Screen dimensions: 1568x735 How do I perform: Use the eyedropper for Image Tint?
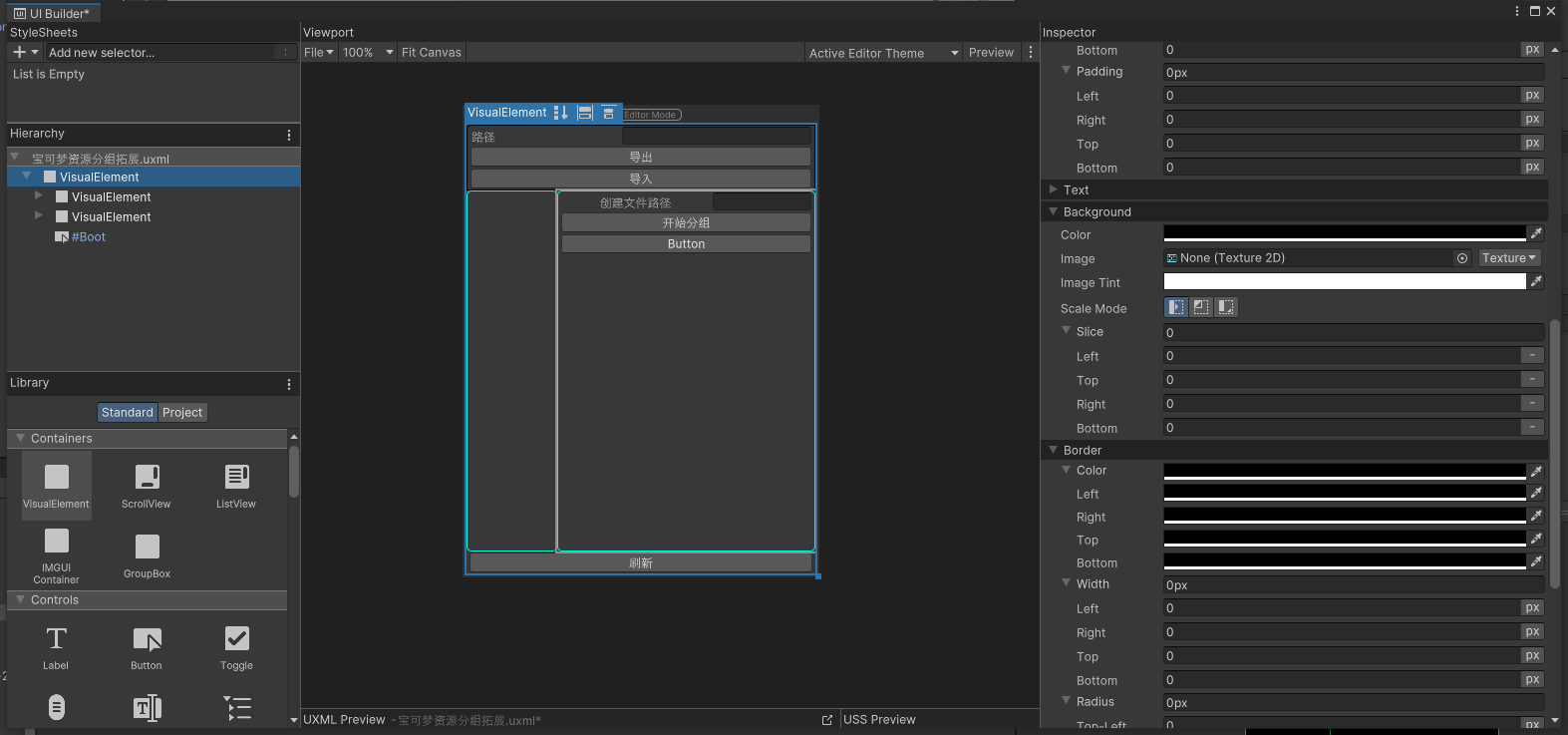click(1536, 281)
